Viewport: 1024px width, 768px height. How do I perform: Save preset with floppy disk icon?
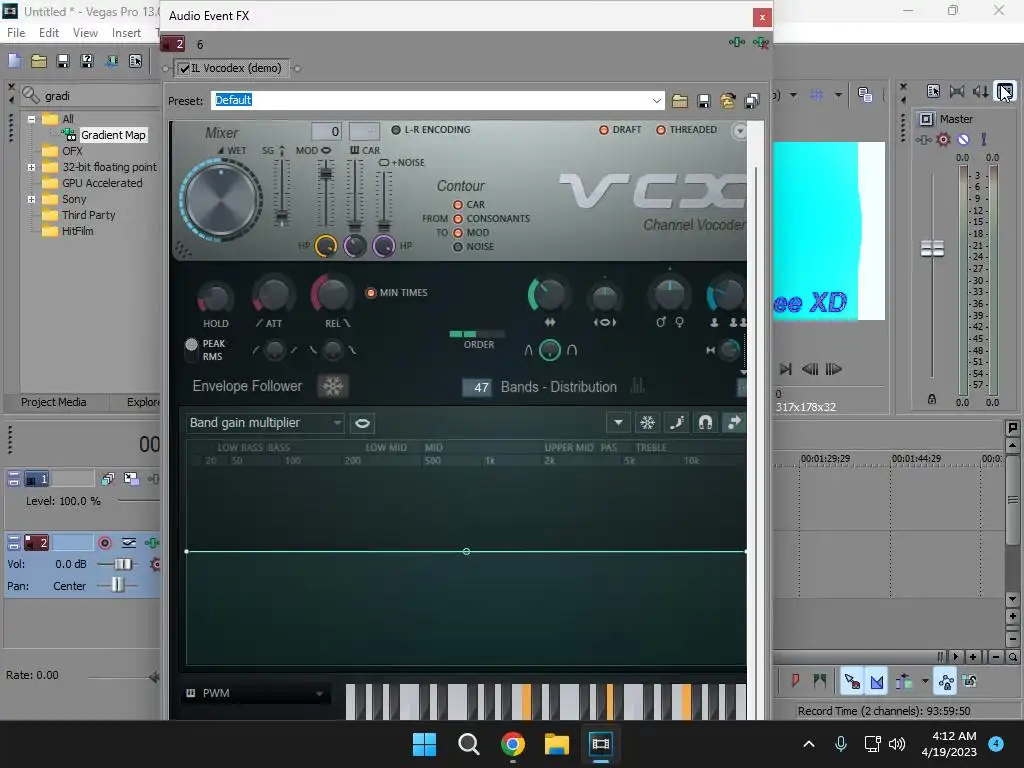pos(703,101)
